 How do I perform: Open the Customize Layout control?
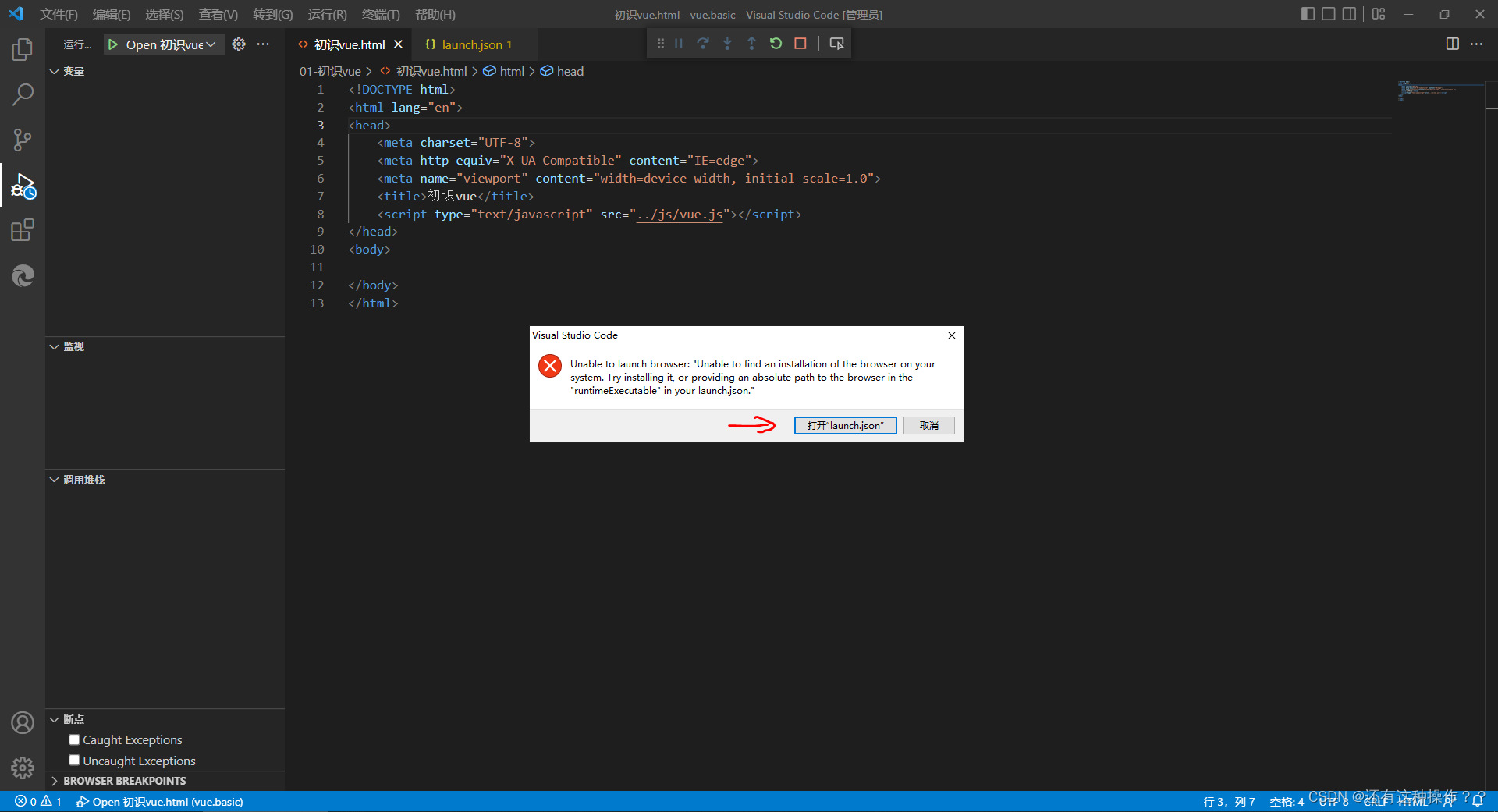tap(1379, 14)
